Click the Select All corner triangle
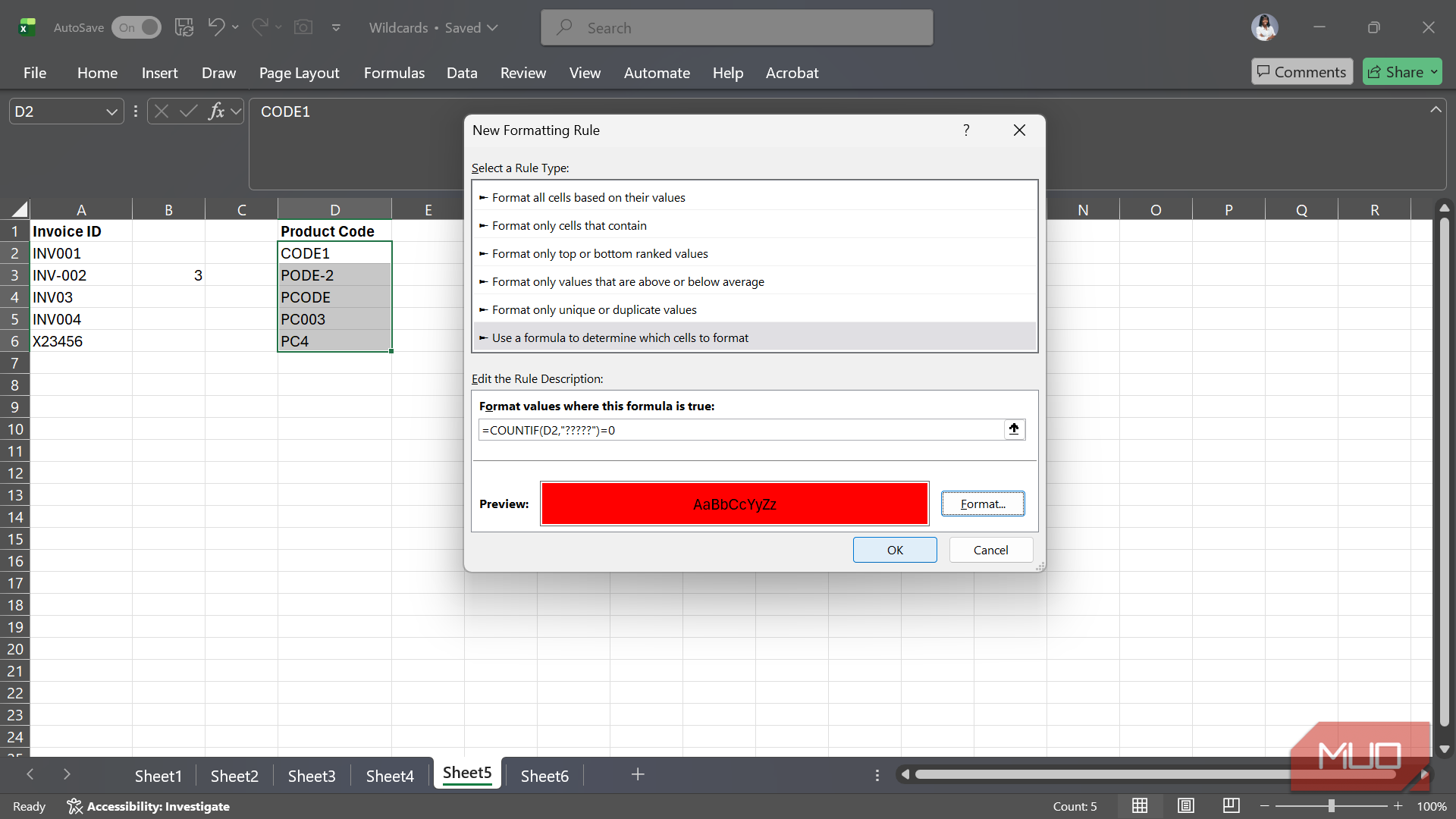This screenshot has height=819, width=1456. point(20,209)
